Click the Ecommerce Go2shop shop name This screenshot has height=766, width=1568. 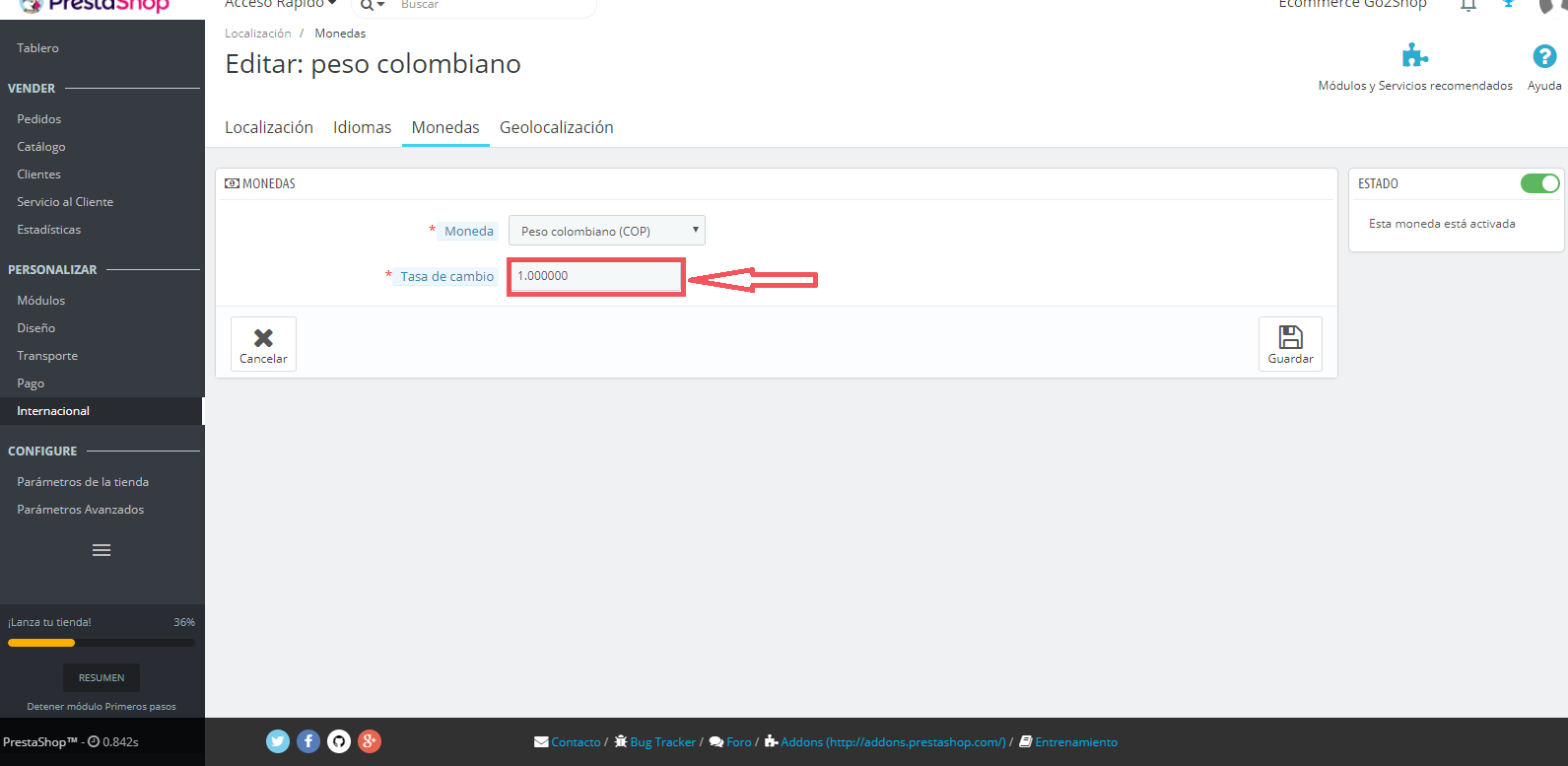coord(1352,5)
